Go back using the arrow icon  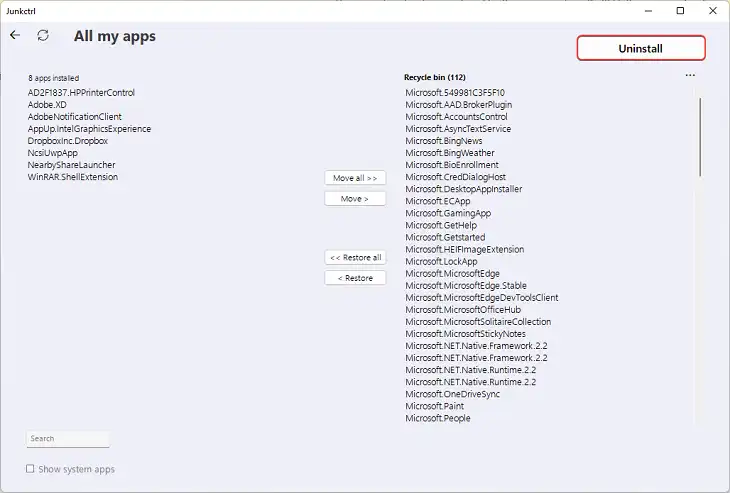tap(15, 35)
